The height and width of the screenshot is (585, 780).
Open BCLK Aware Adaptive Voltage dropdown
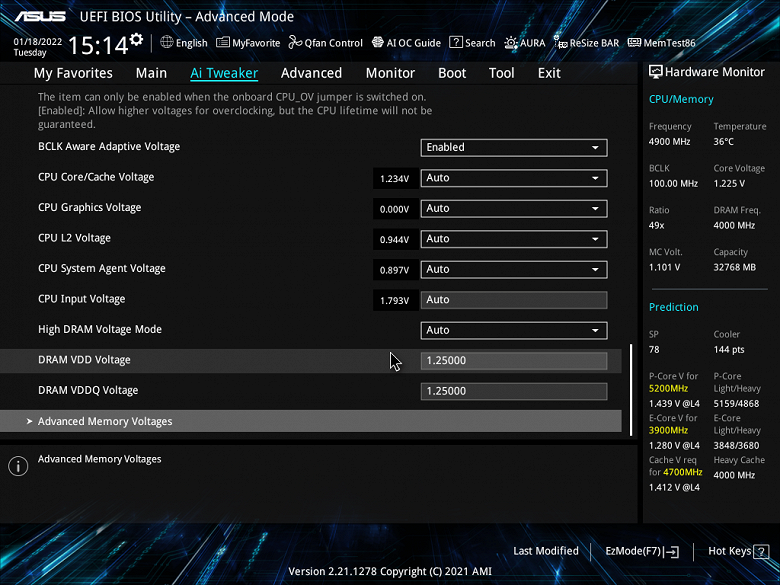[x=514, y=148]
